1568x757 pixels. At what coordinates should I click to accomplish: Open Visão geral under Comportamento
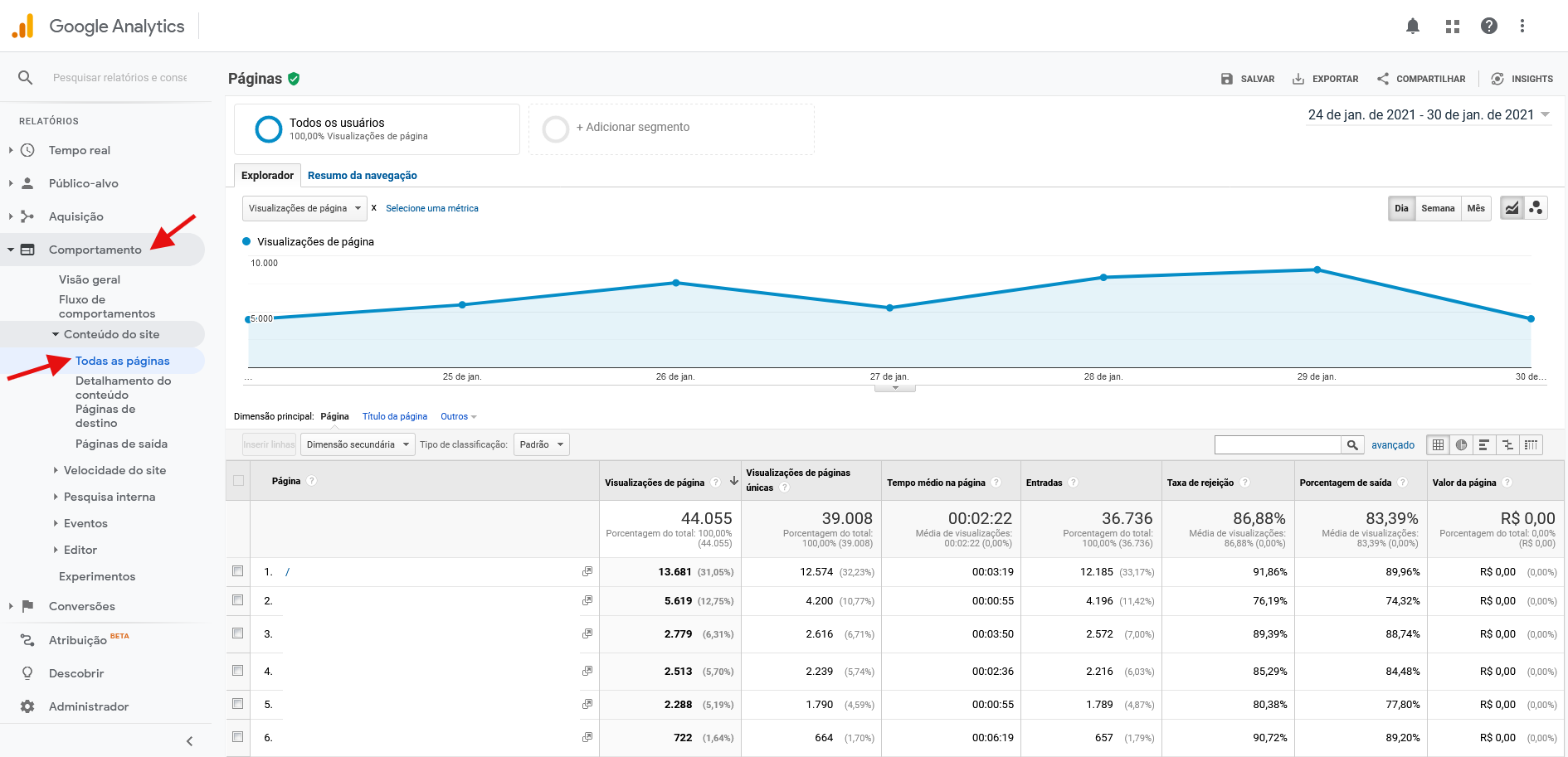coord(90,279)
